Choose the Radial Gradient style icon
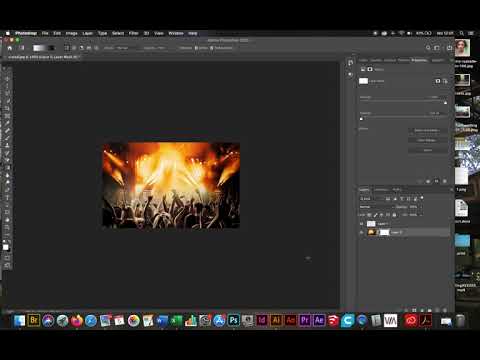Screen dimensions: 480x360 (x=74, y=48)
